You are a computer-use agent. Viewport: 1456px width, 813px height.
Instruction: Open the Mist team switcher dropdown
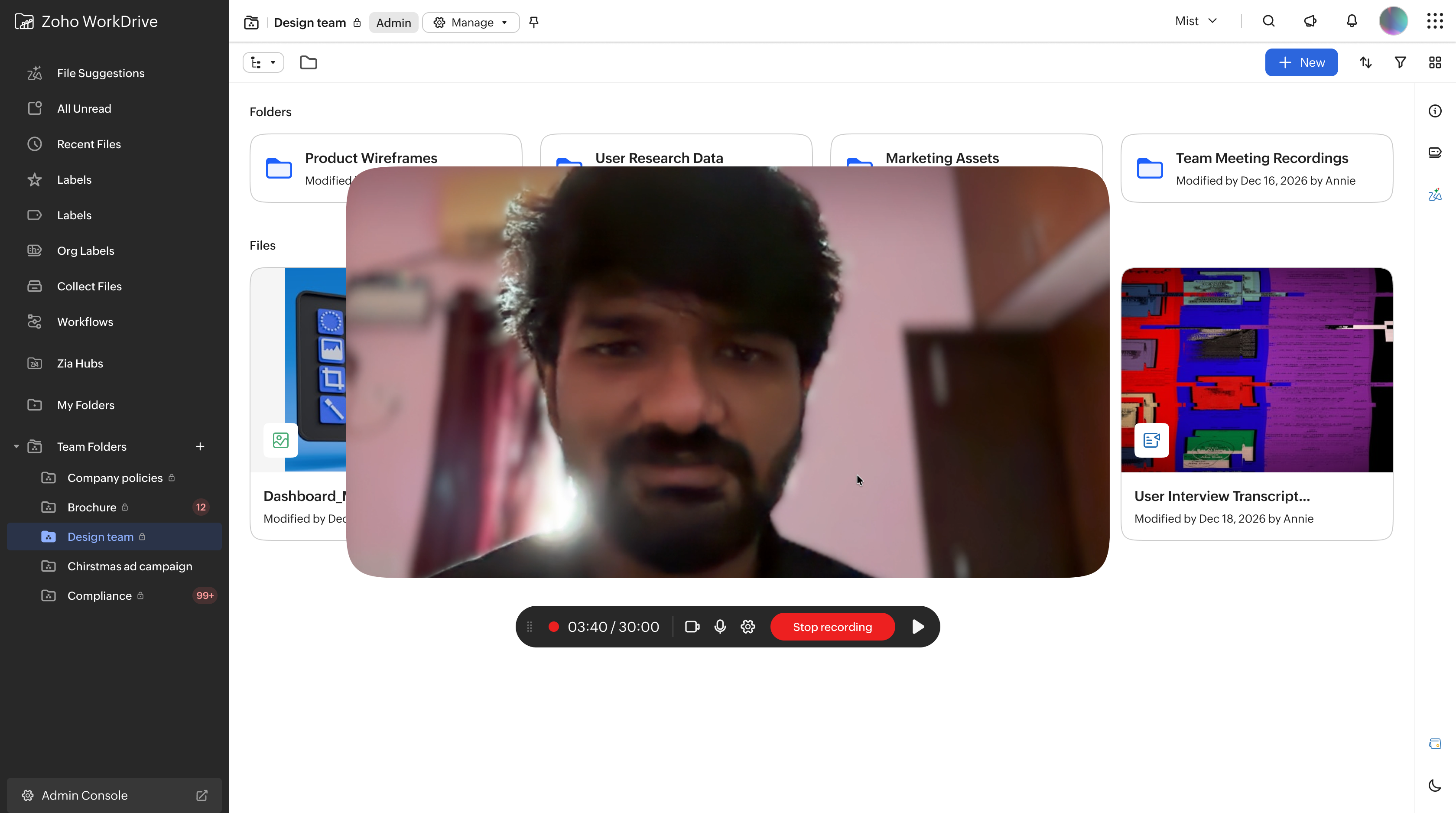coord(1196,21)
